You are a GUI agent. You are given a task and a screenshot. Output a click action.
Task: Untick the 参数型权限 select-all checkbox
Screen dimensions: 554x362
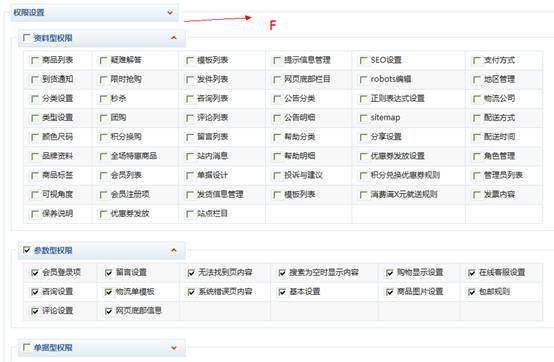pyautogui.click(x=26, y=250)
